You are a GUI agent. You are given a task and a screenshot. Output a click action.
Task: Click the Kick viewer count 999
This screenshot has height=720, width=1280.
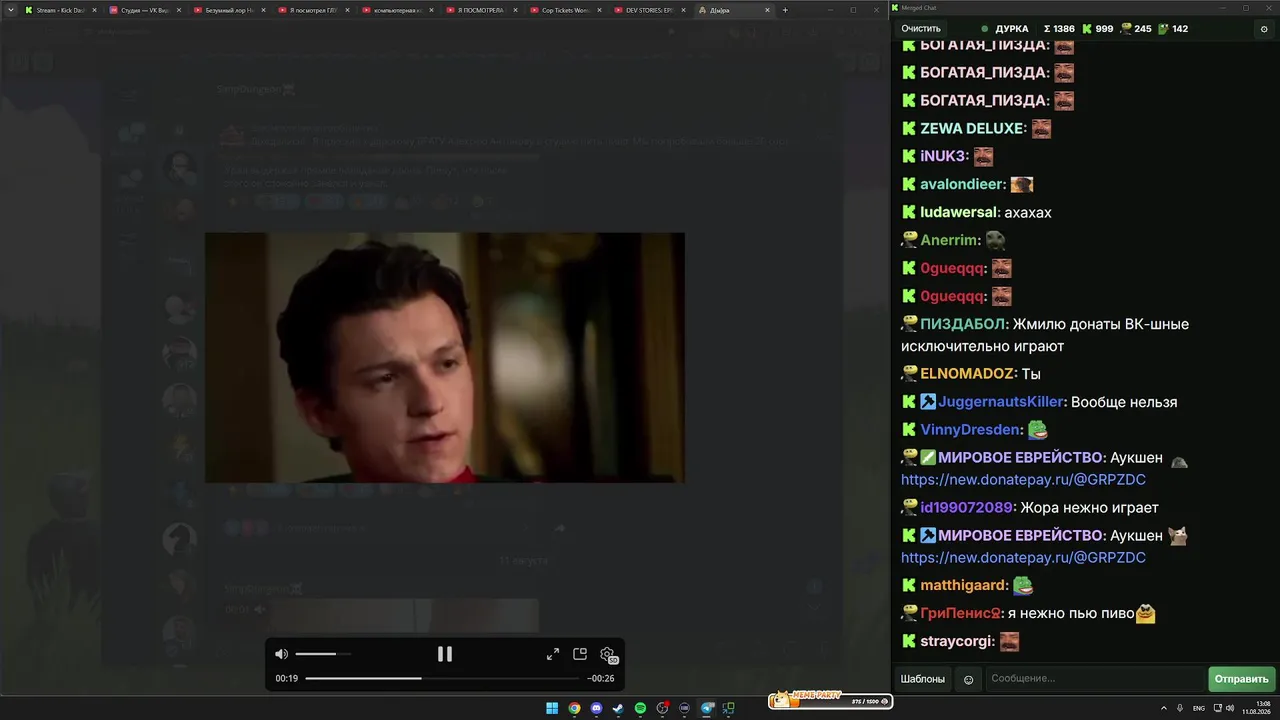[1097, 29]
